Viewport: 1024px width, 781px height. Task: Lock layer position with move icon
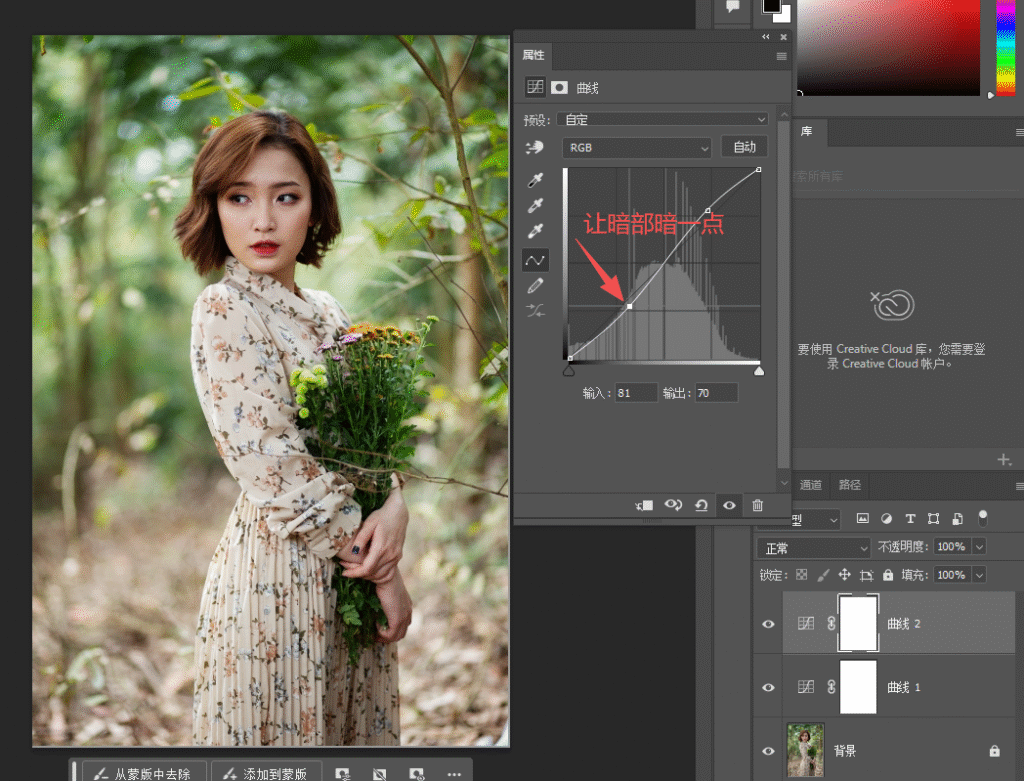pos(844,575)
